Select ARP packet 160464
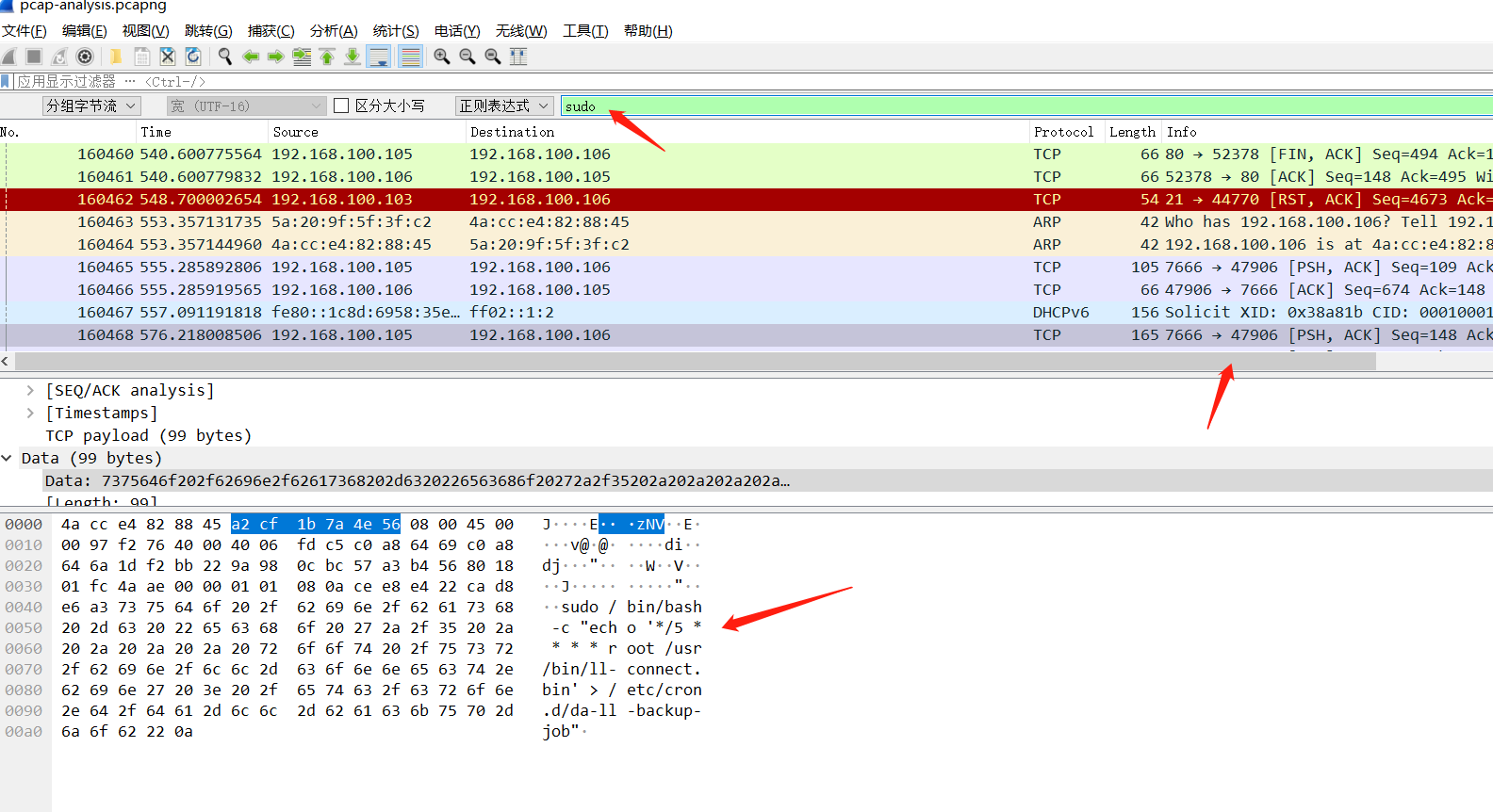 point(746,245)
